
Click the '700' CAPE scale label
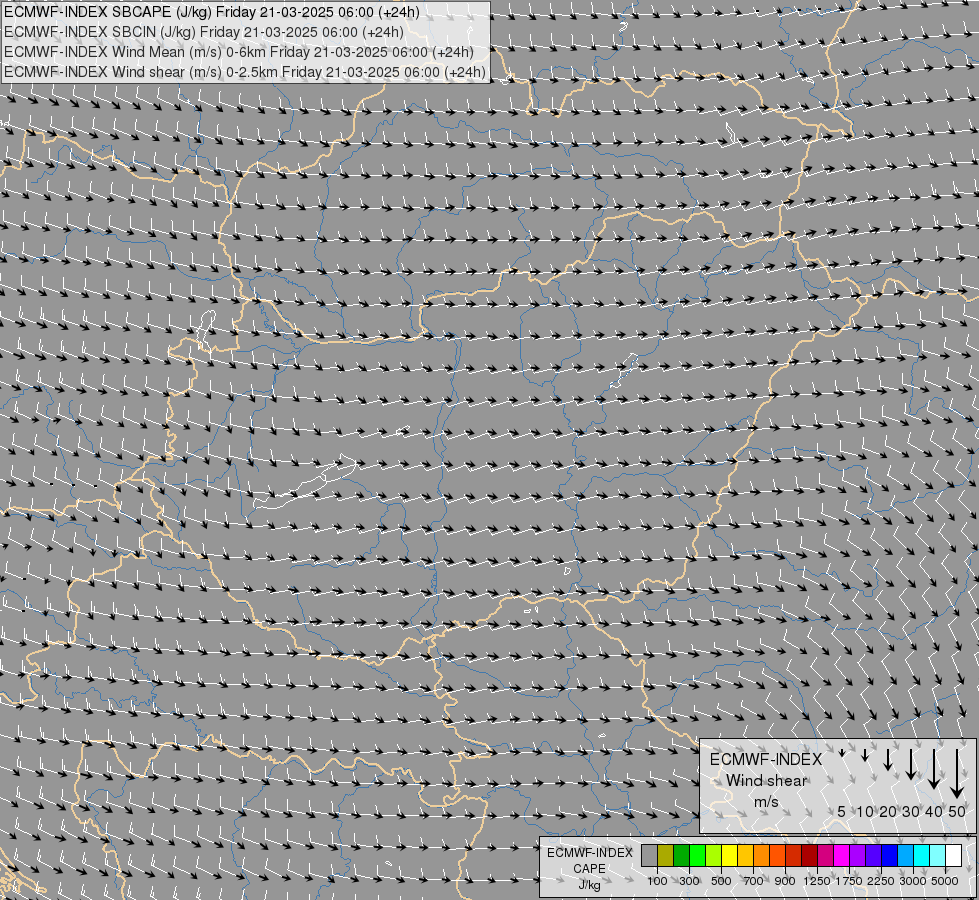[x=754, y=881]
